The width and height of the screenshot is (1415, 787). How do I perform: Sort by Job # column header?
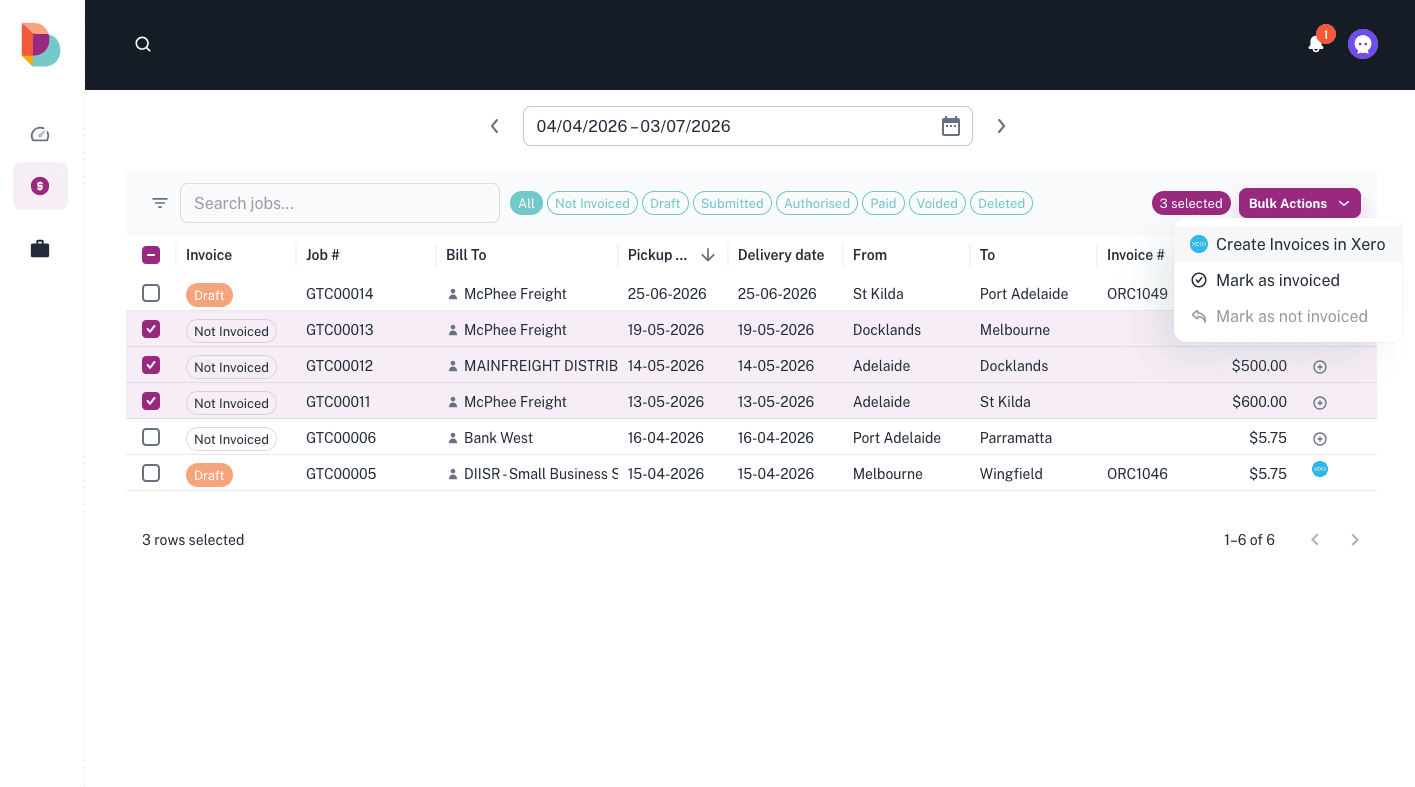click(323, 255)
